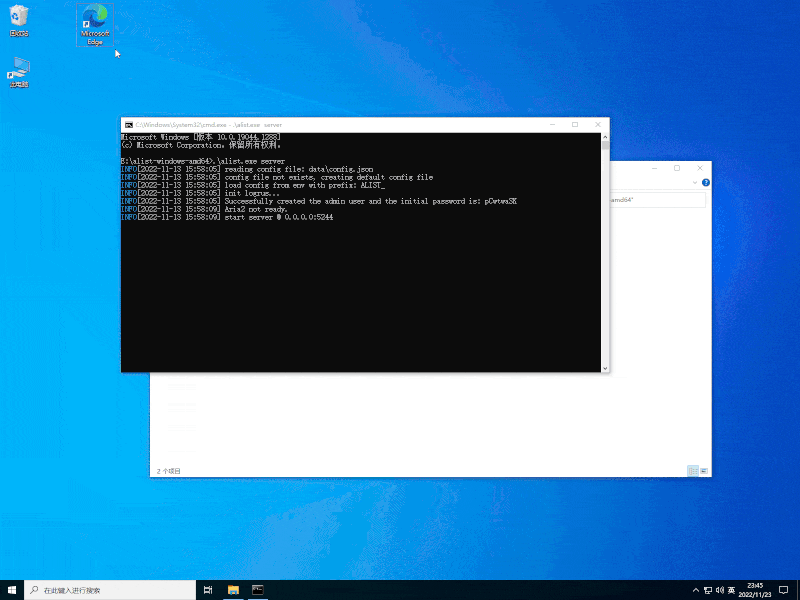This screenshot has height=600, width=800.
Task: Show hidden system tray icons
Action: tap(695, 590)
